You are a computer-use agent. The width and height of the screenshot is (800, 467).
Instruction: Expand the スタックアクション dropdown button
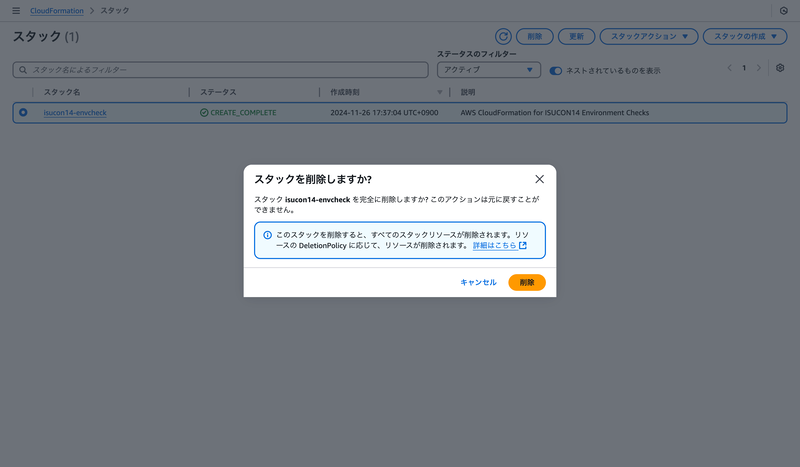tap(648, 36)
